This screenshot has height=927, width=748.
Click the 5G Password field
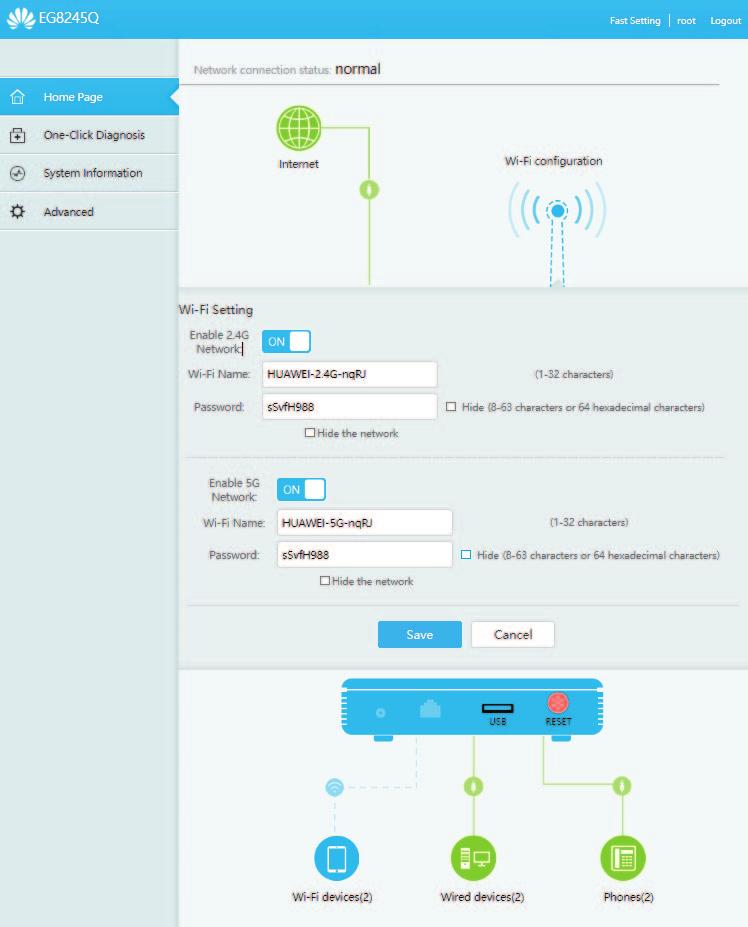pyautogui.click(x=365, y=555)
